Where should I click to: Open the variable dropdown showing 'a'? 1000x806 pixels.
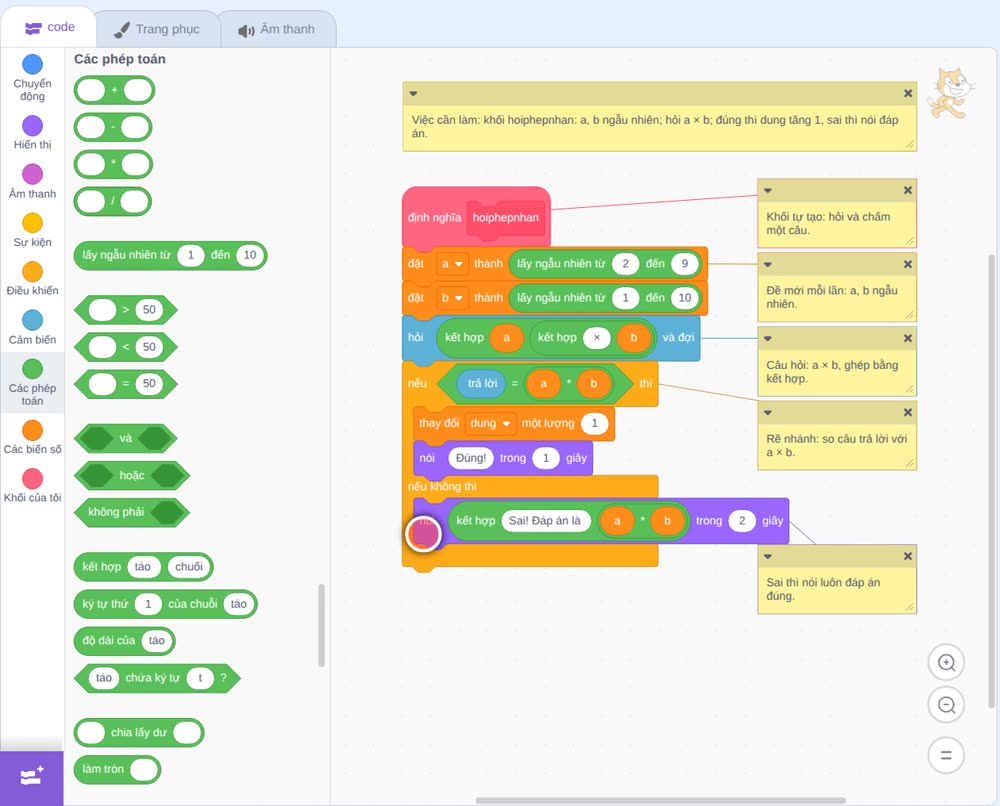[452, 264]
